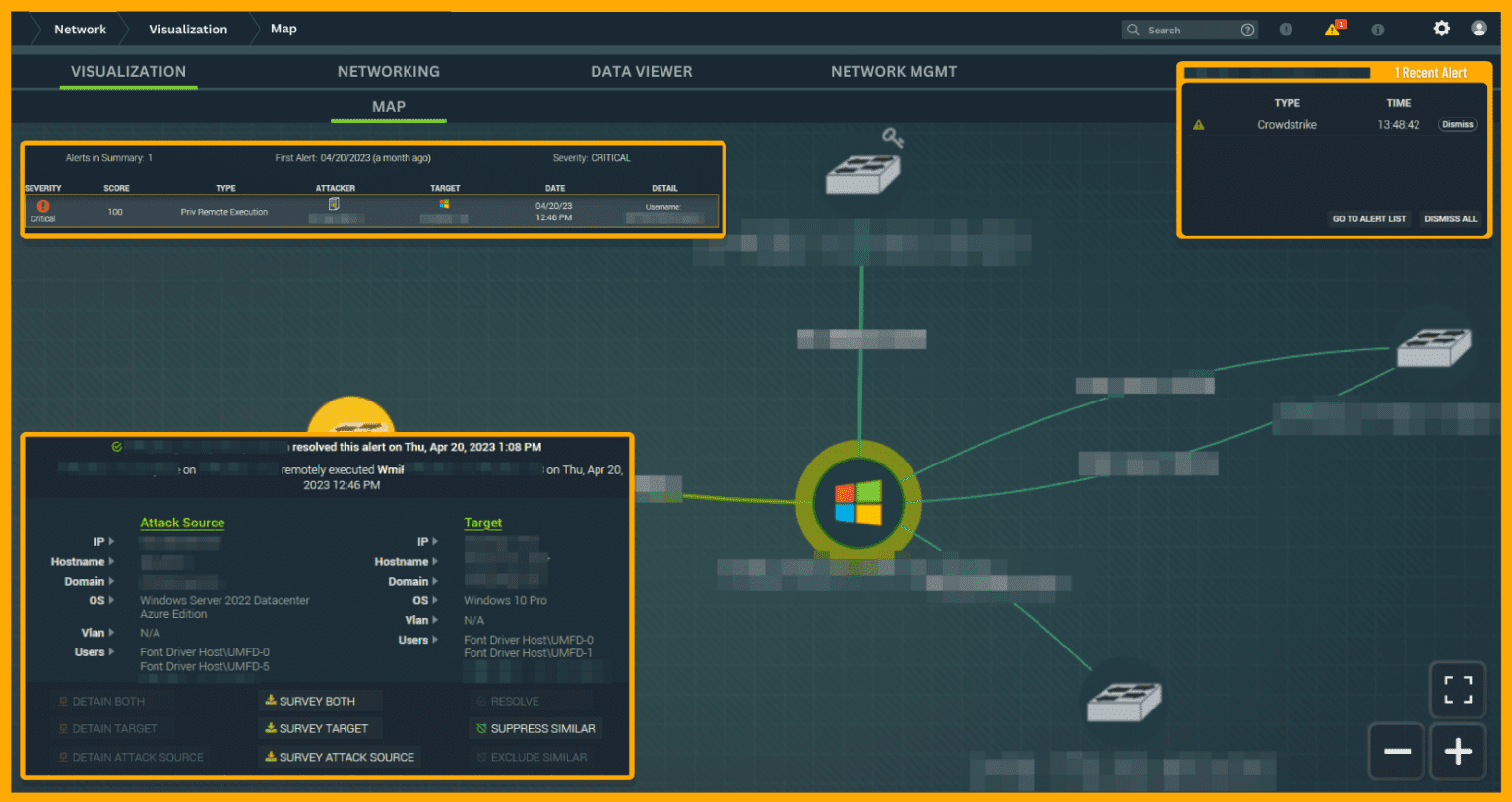Click alert time 13:48:42

[x=1398, y=125]
